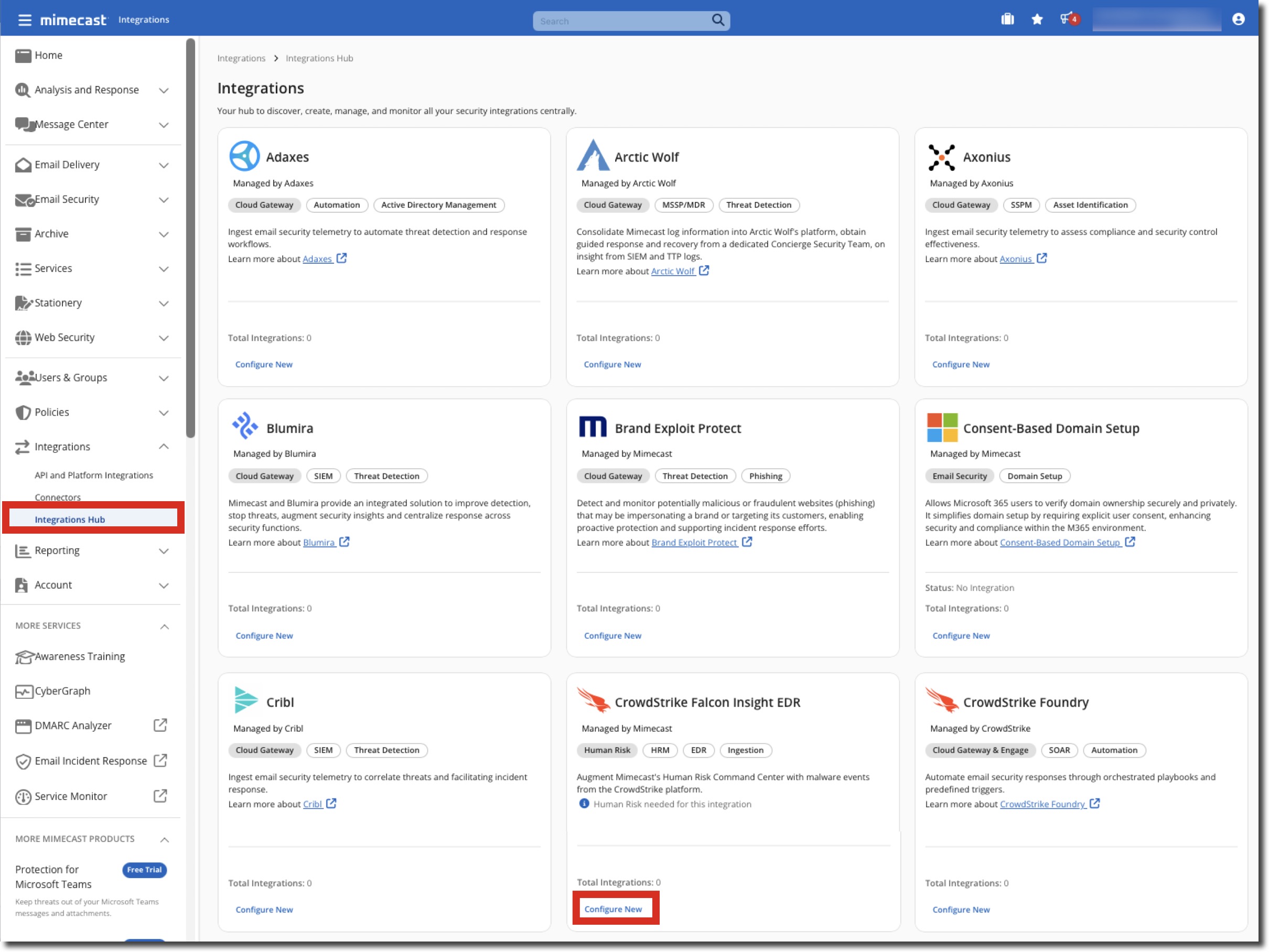This screenshot has height=952, width=1269.
Task: Collapse the MORE SERVICES section
Action: pos(164,626)
